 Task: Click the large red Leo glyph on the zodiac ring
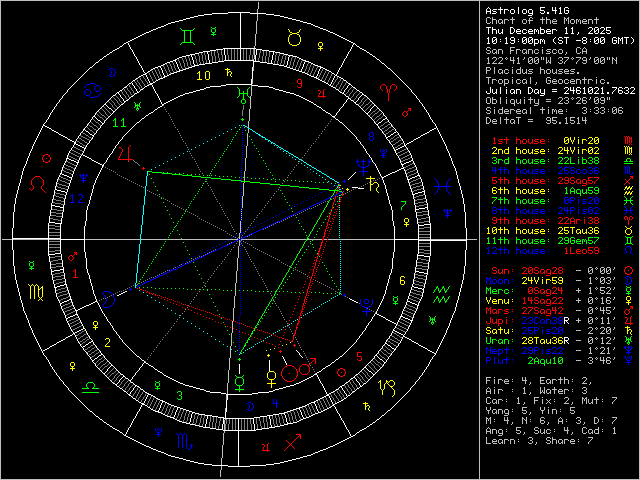point(37,184)
